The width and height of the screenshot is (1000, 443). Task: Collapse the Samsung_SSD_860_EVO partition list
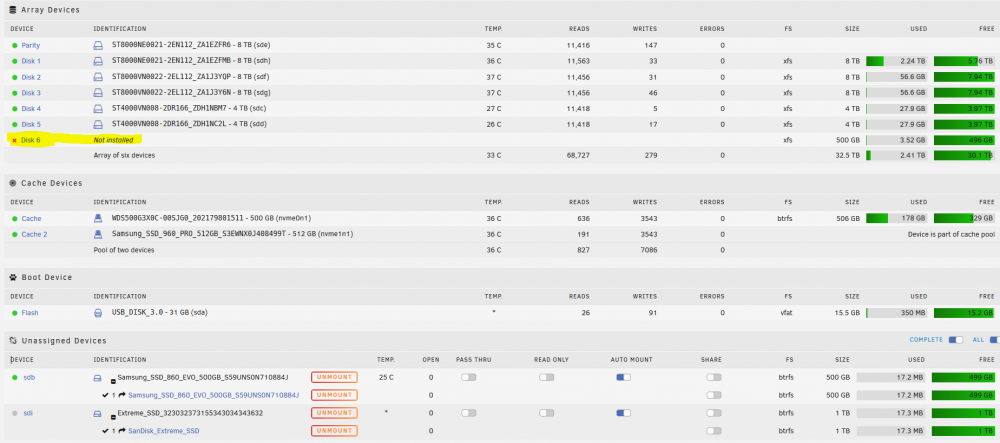coord(114,381)
